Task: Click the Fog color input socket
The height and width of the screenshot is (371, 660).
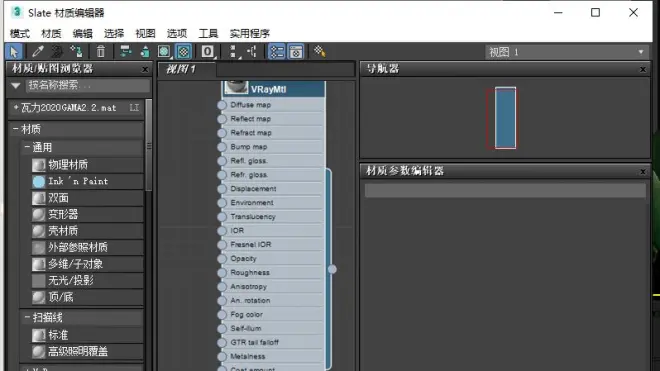Action: coord(222,314)
